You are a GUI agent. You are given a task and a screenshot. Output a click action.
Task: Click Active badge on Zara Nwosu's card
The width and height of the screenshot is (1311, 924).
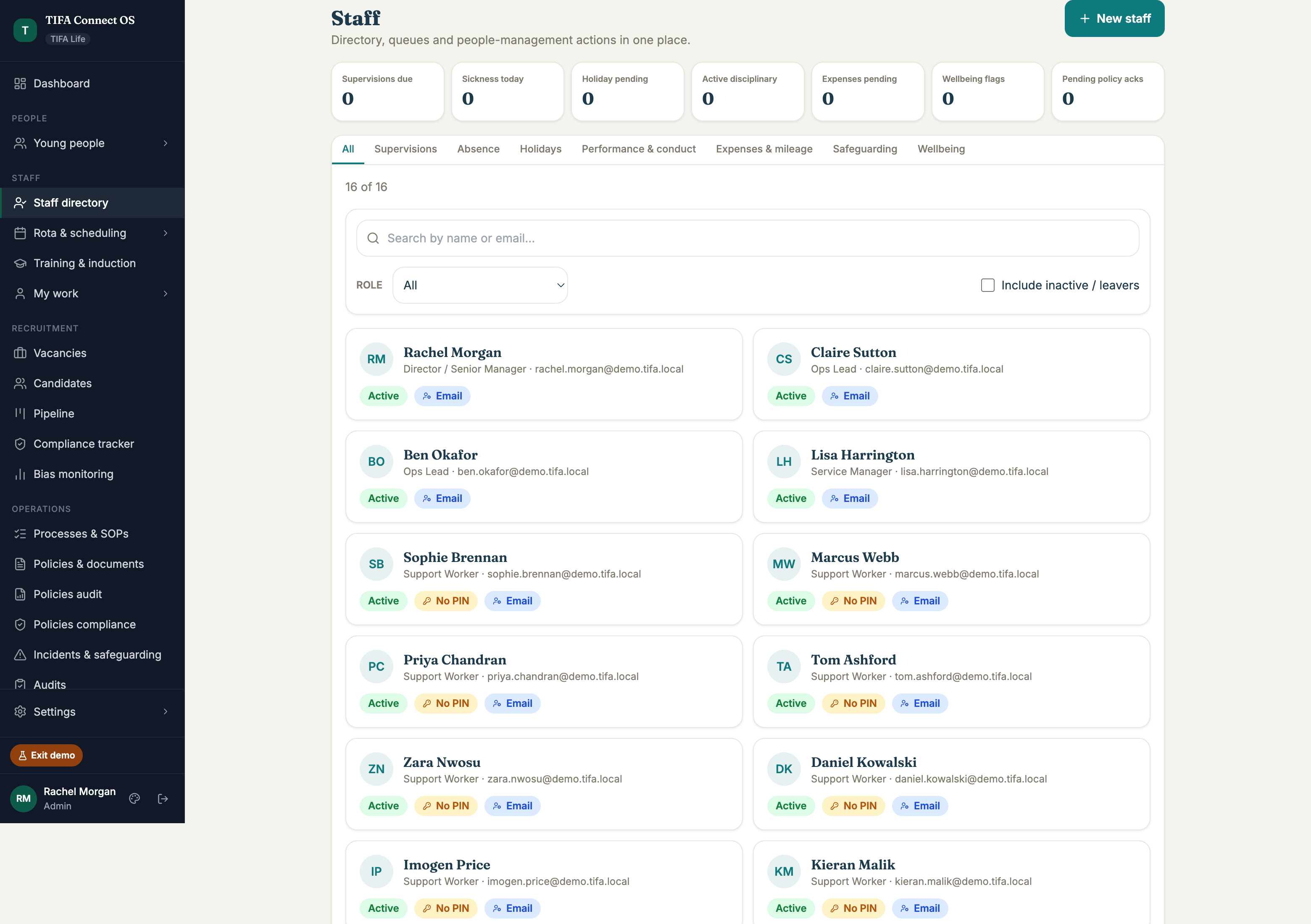tap(383, 806)
